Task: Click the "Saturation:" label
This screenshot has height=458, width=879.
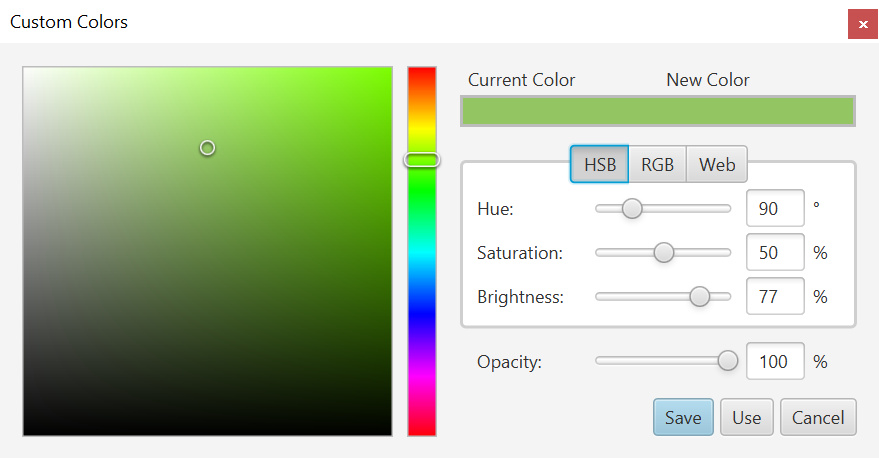Action: [520, 252]
